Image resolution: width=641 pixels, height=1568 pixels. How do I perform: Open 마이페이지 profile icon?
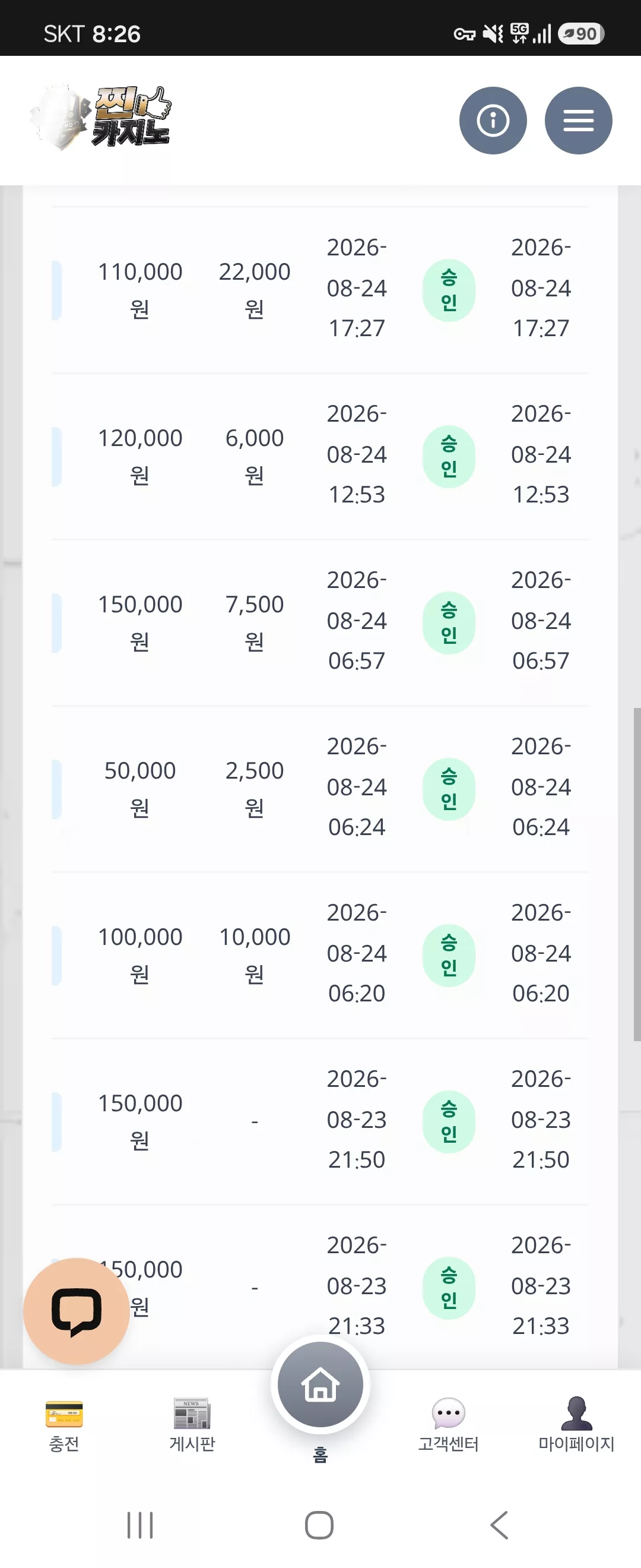pyautogui.click(x=576, y=1413)
